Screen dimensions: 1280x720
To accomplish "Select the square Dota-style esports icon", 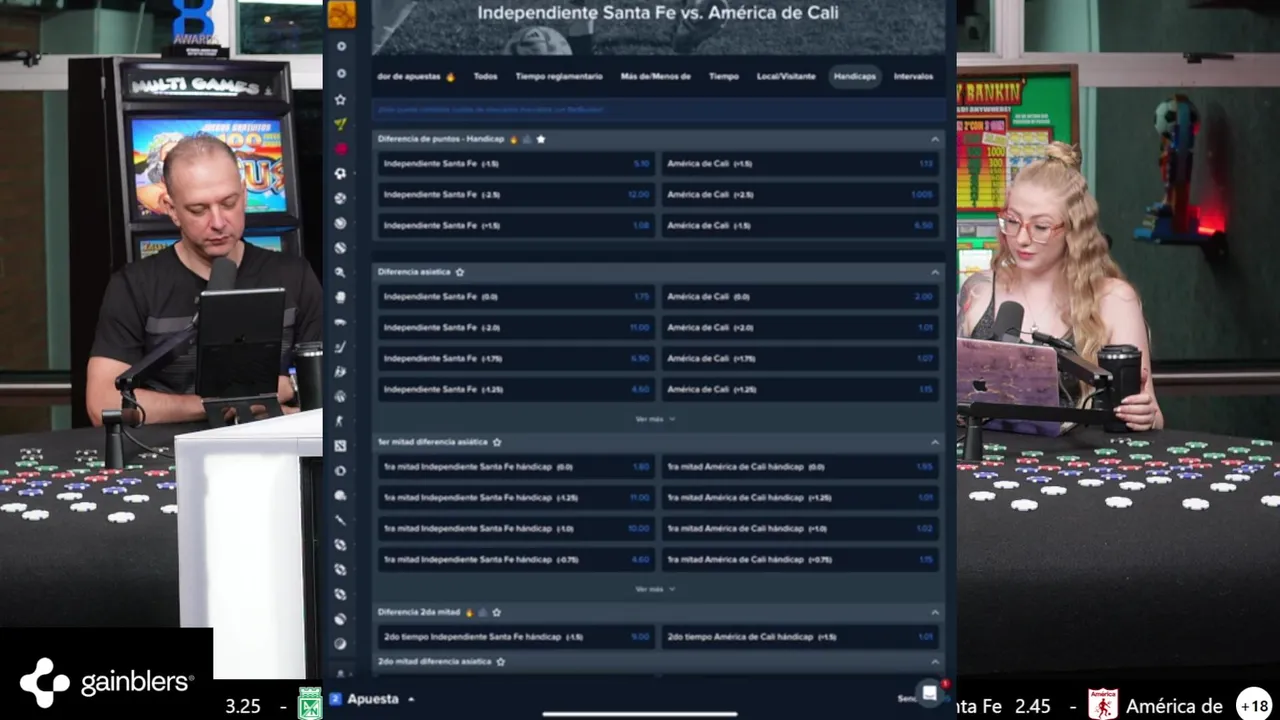I will pos(341,446).
